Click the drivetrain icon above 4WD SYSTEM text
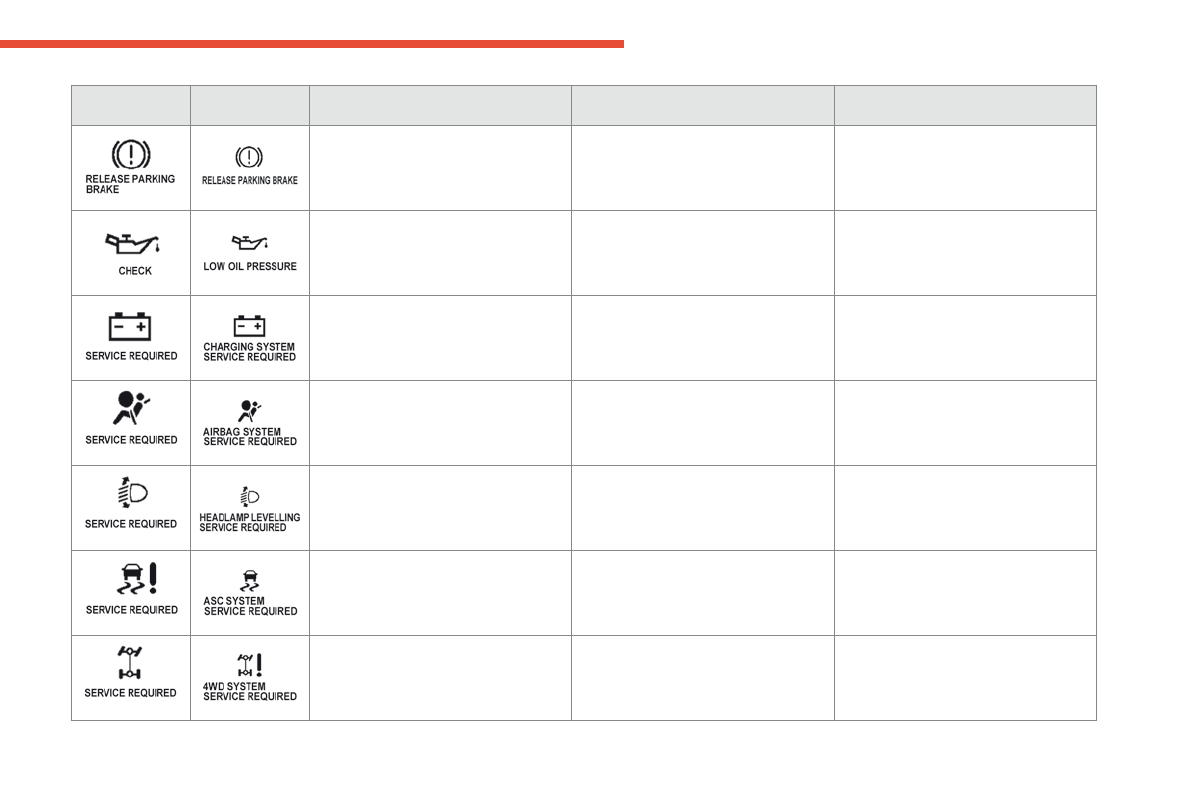The width and height of the screenshot is (1191, 794). (x=250, y=664)
